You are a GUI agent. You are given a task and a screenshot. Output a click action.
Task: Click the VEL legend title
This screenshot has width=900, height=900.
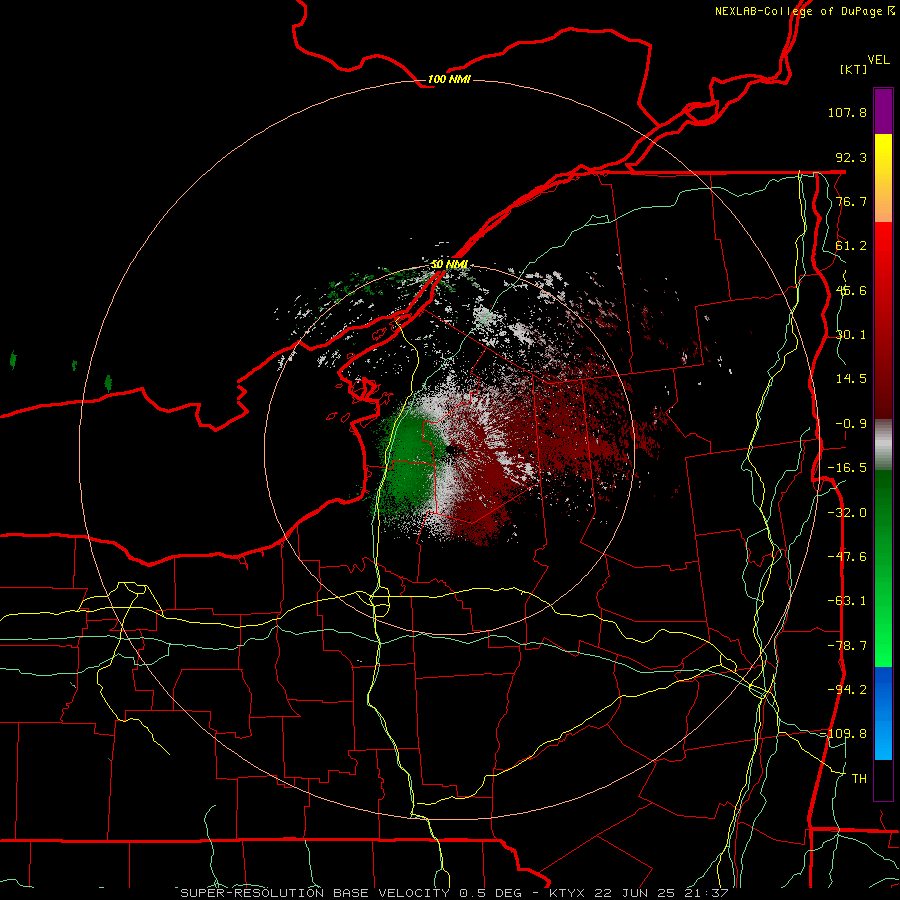tap(878, 60)
